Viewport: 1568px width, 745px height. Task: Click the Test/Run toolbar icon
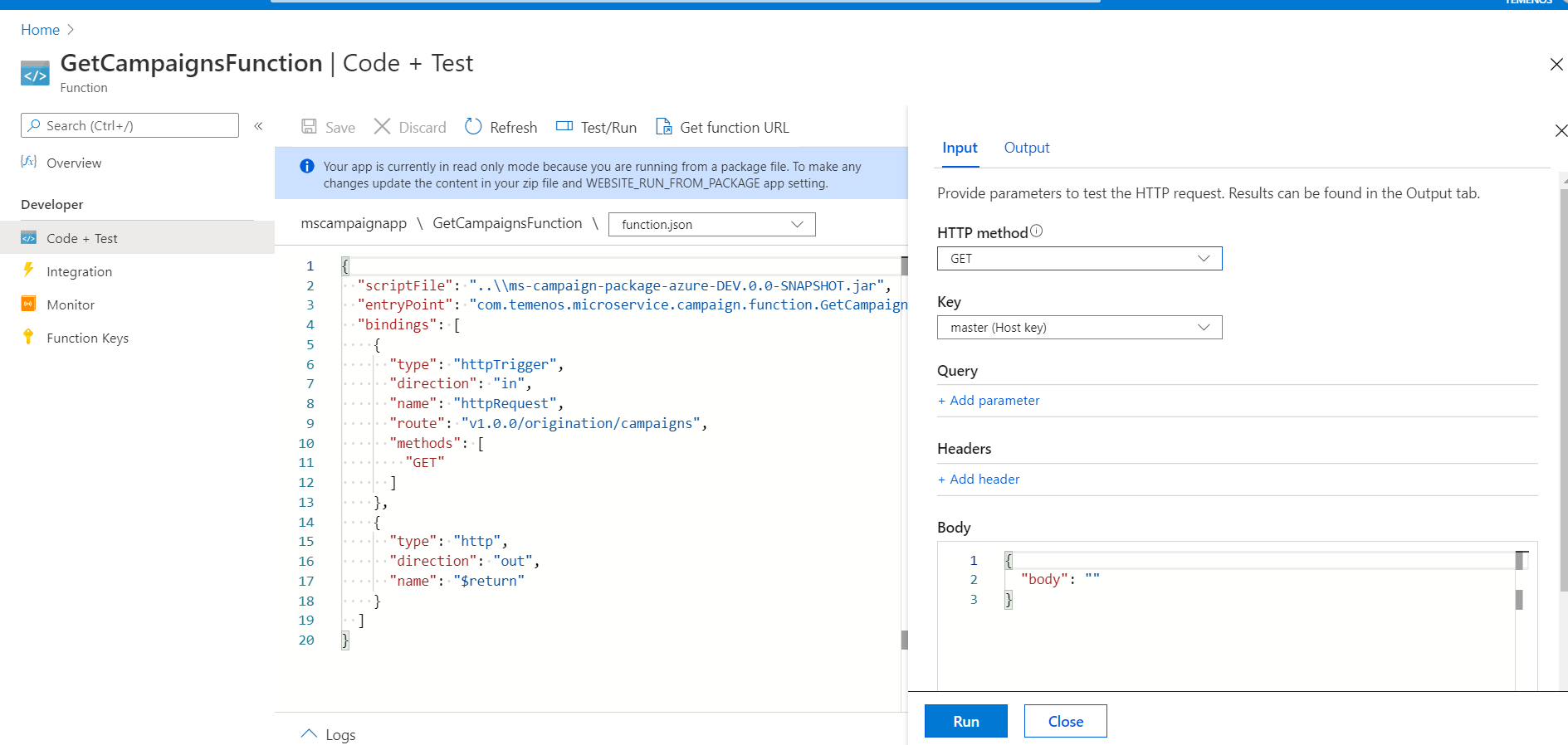coord(564,127)
